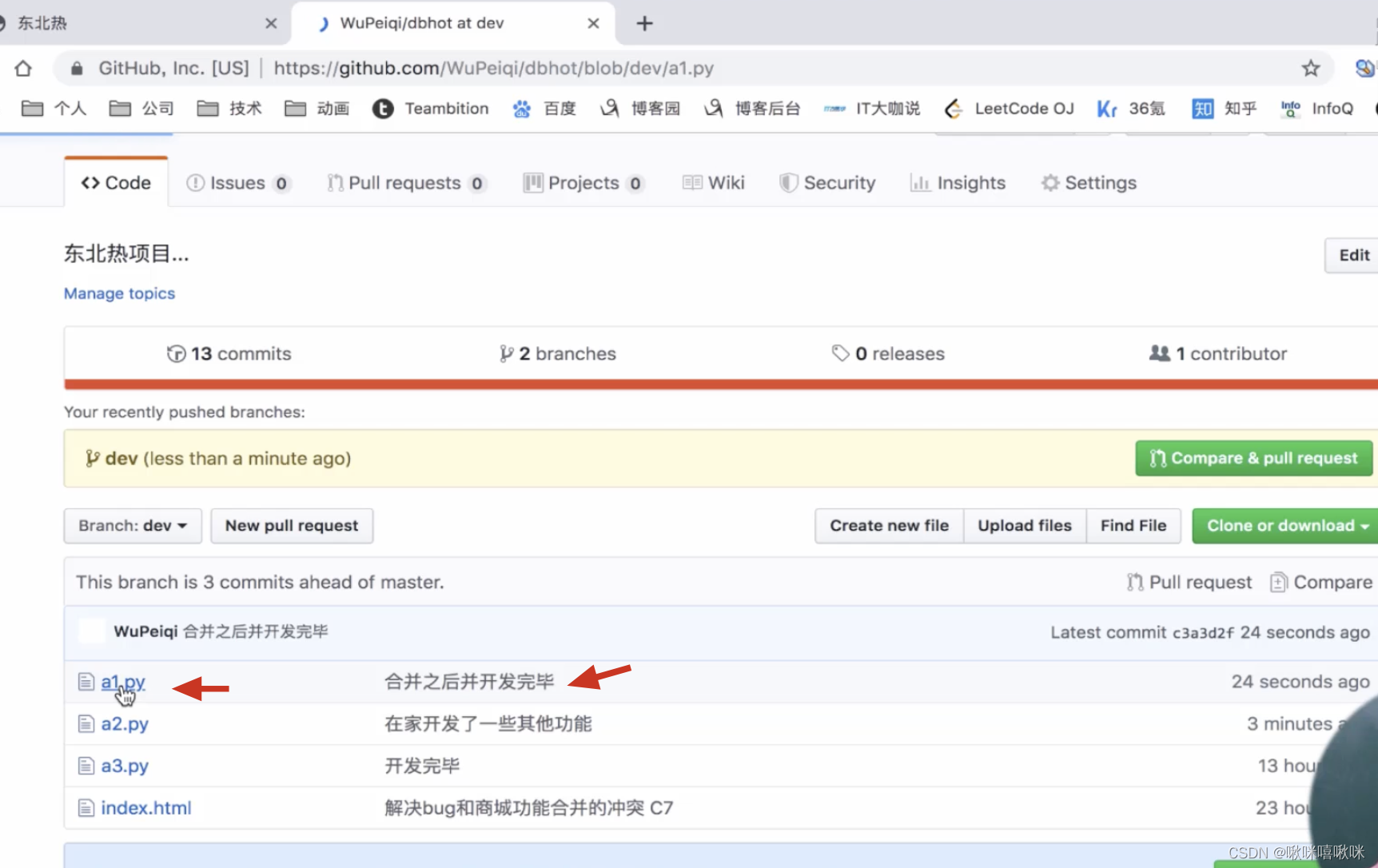Screen dimensions: 1378x868
Task: Open the Pull requests tab
Action: 406,183
